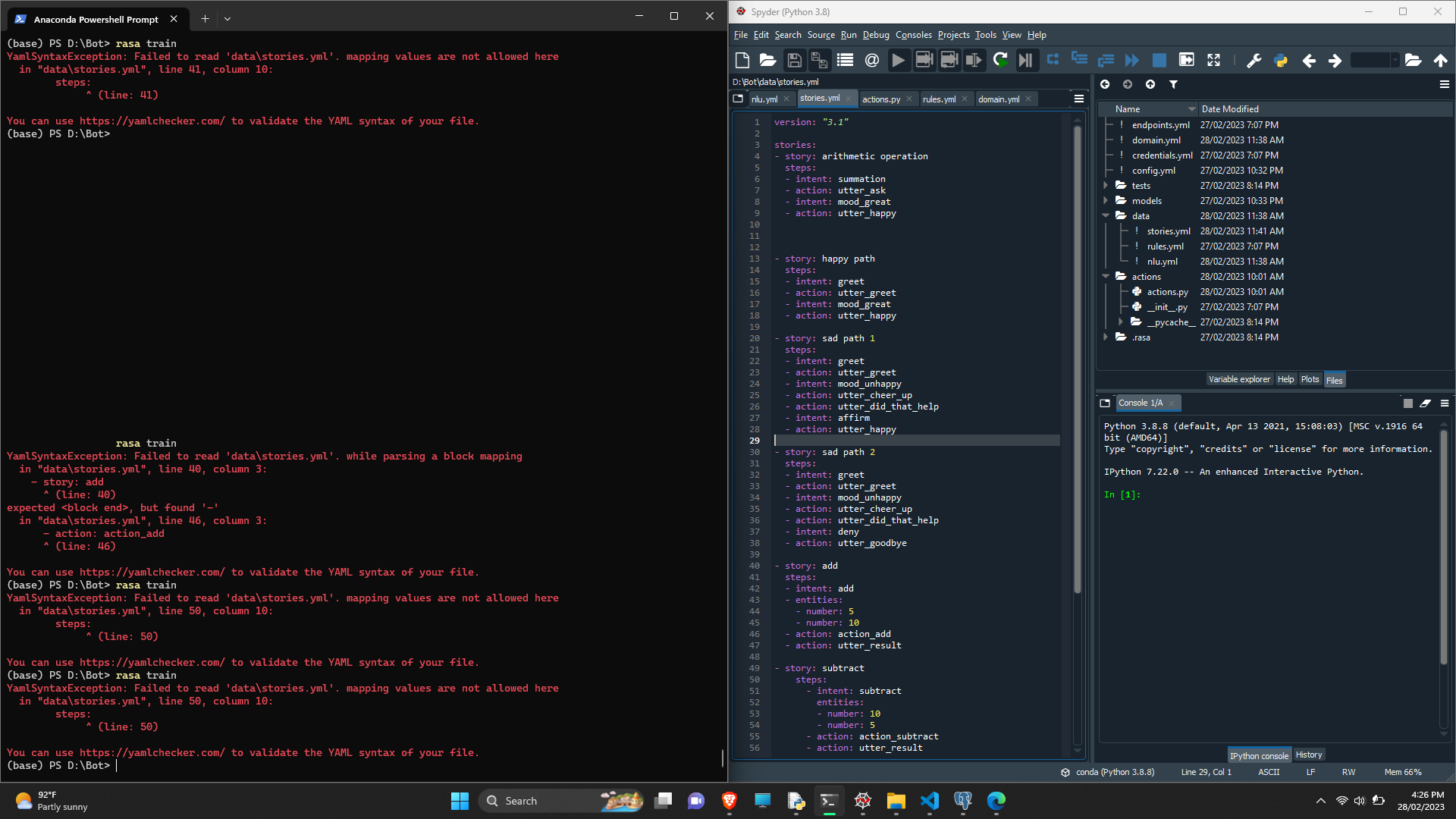Click the Maximize current pane icon

pos(1213,61)
